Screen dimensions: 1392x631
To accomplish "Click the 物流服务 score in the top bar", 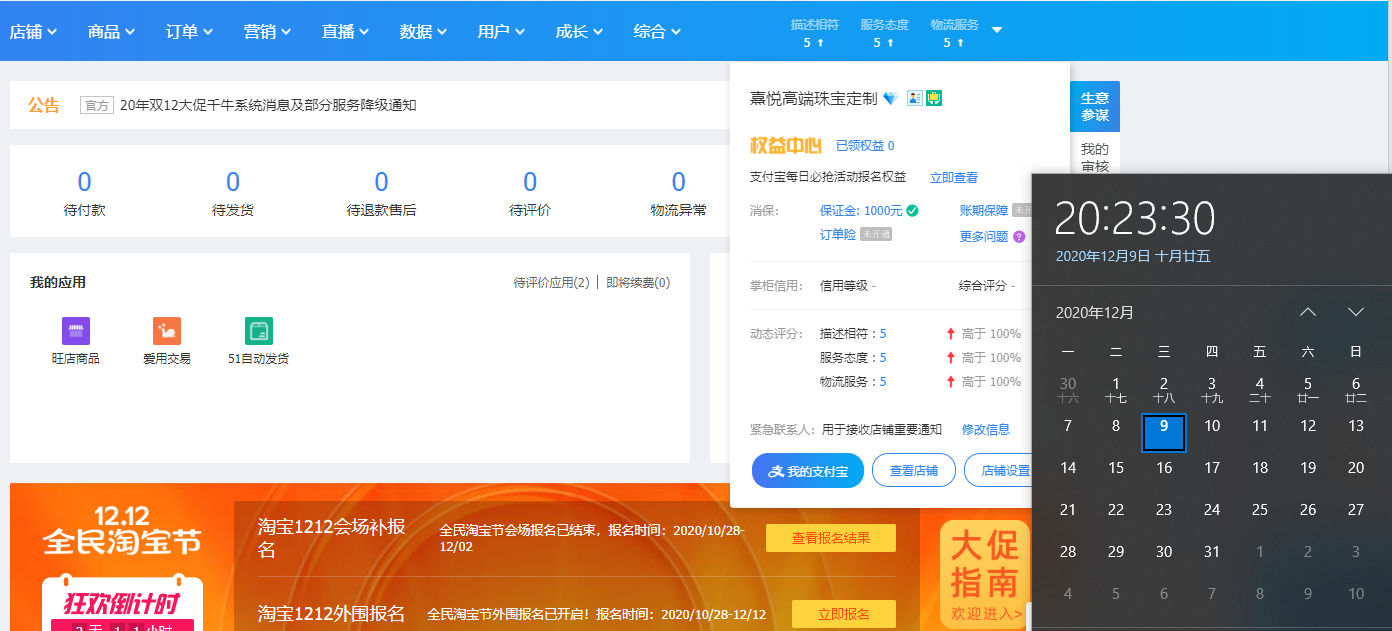I will point(954,33).
